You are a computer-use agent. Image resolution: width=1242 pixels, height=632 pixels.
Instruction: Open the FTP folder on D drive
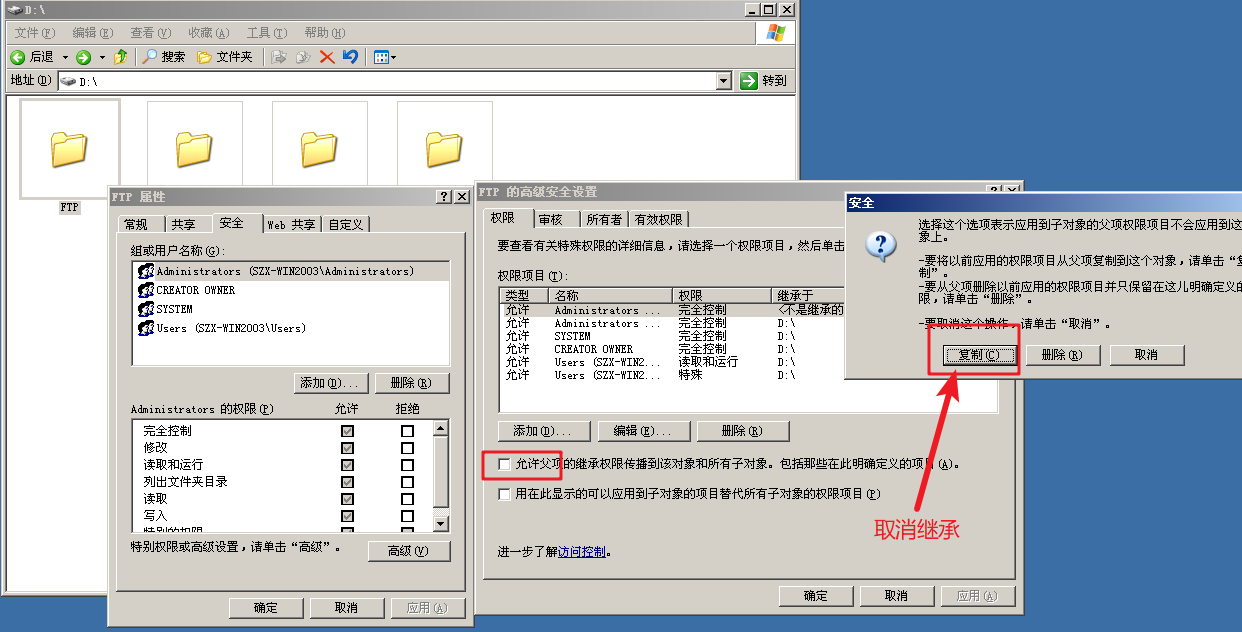69,148
